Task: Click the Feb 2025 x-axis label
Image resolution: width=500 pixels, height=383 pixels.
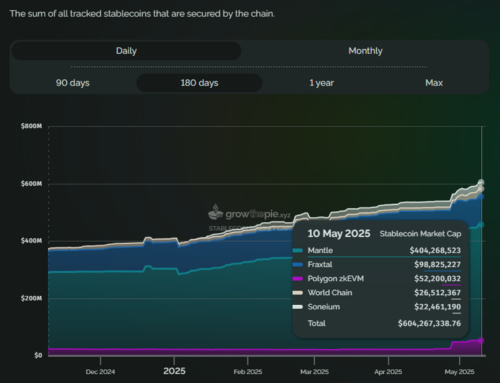Action: click(x=248, y=372)
